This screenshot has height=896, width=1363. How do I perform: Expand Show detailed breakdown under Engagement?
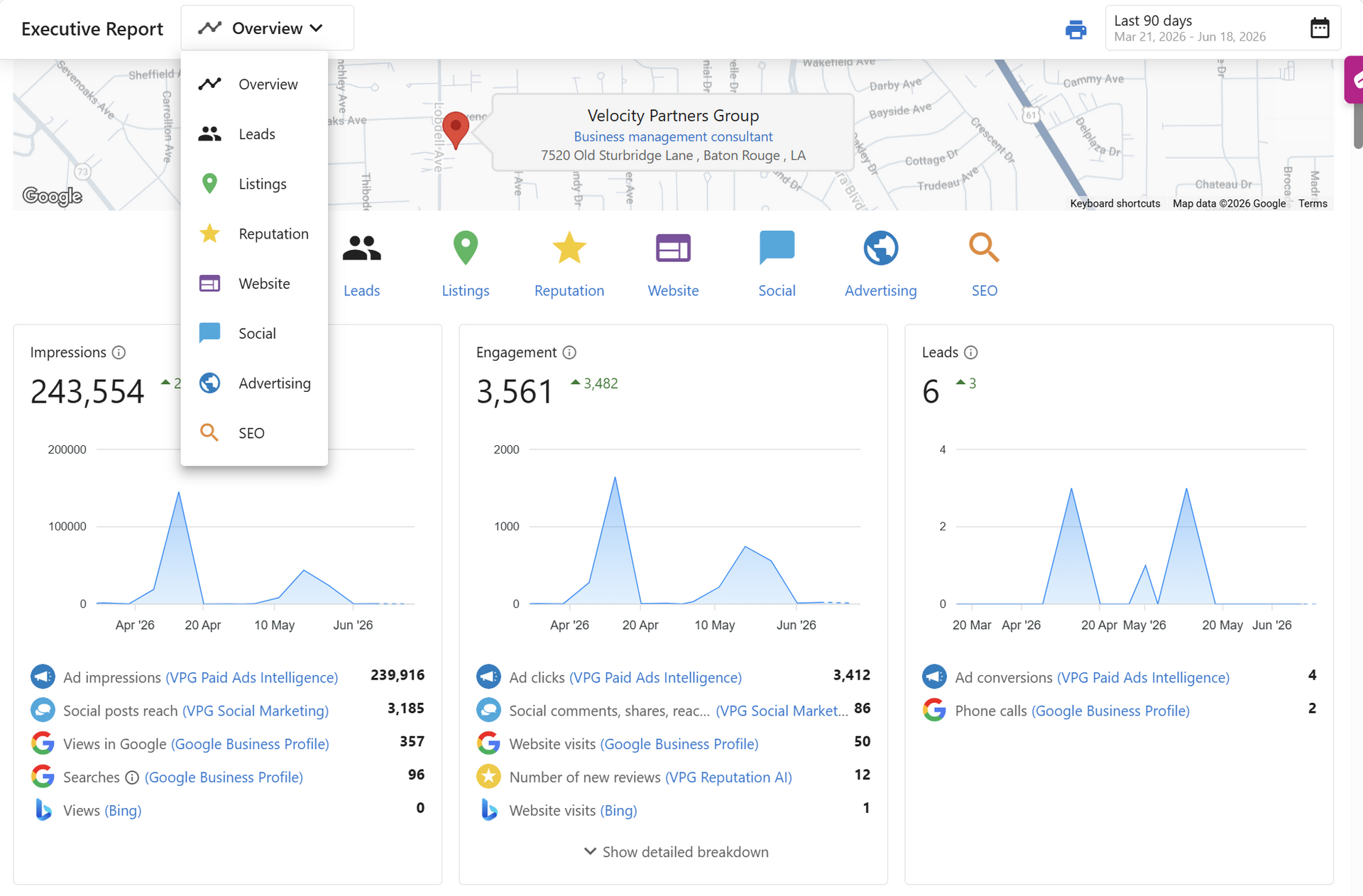[x=676, y=852]
